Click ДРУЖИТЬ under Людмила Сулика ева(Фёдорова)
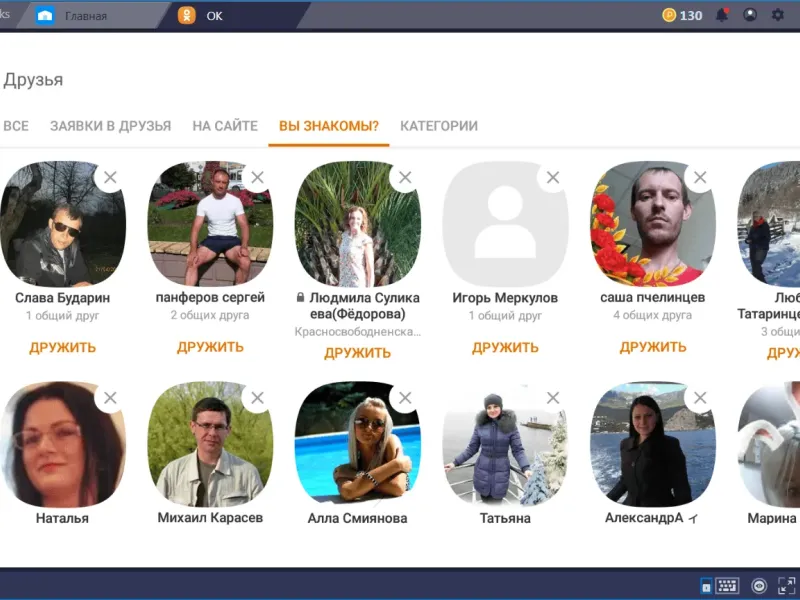The image size is (800, 600). [x=358, y=353]
